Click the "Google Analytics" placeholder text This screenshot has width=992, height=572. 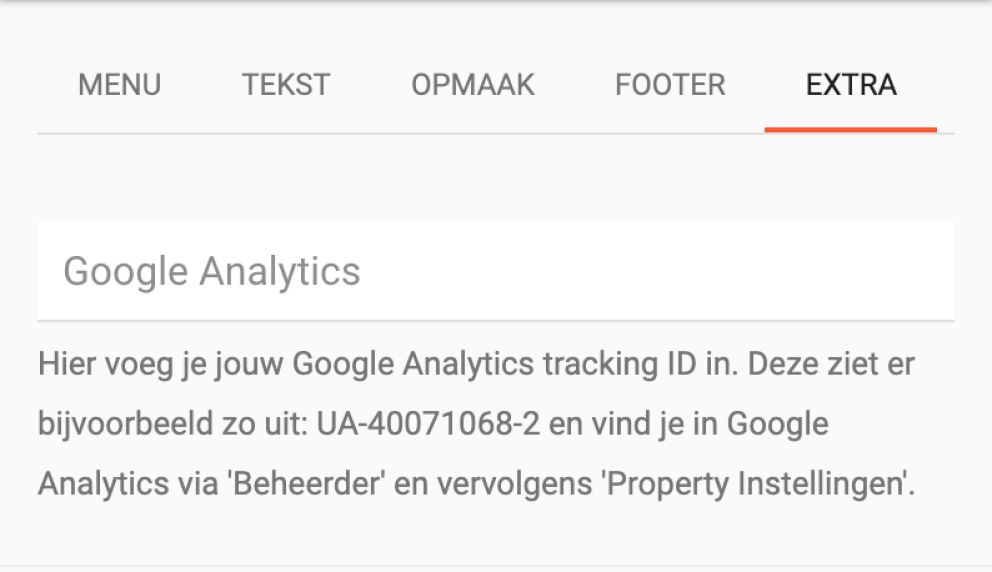pyautogui.click(x=212, y=271)
